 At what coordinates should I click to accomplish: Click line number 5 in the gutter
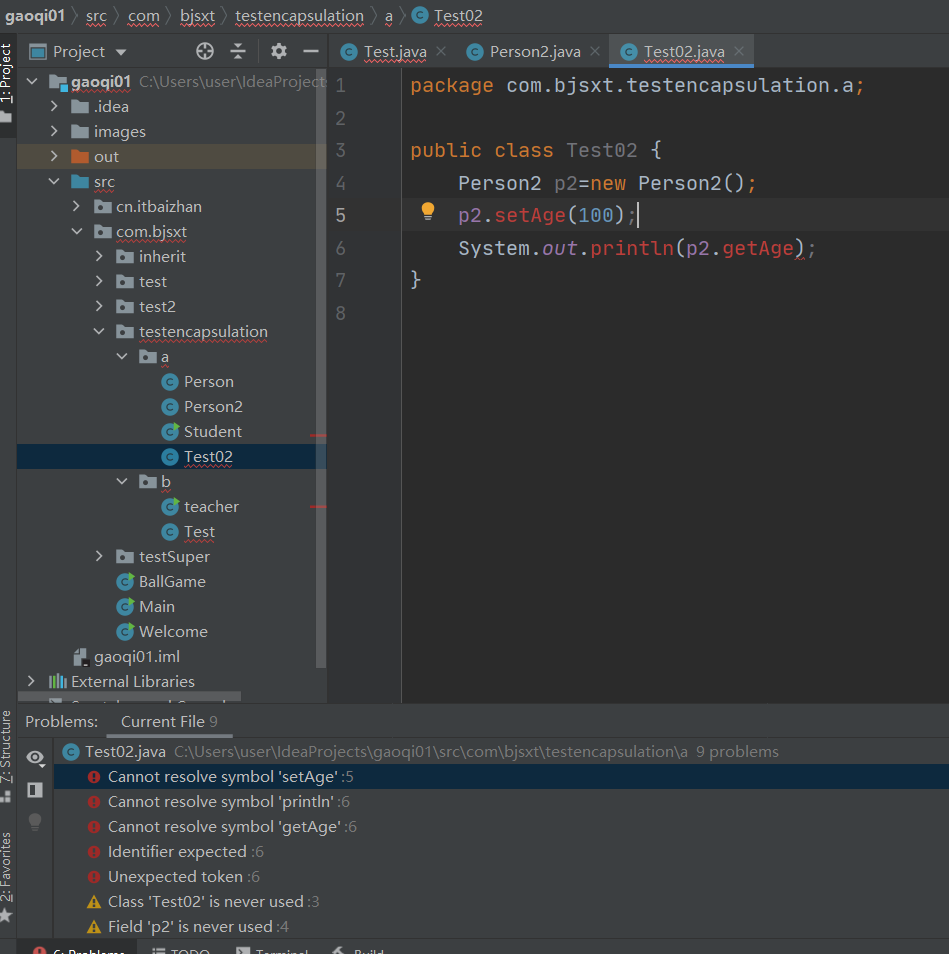click(x=341, y=215)
